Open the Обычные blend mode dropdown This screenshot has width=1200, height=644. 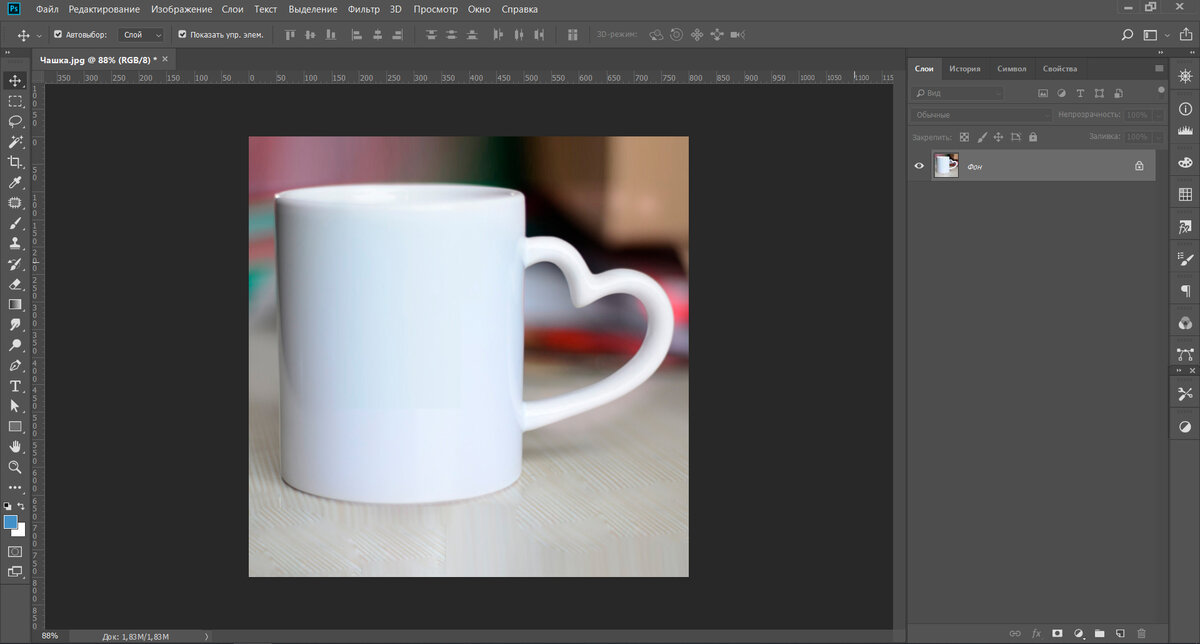(979, 115)
